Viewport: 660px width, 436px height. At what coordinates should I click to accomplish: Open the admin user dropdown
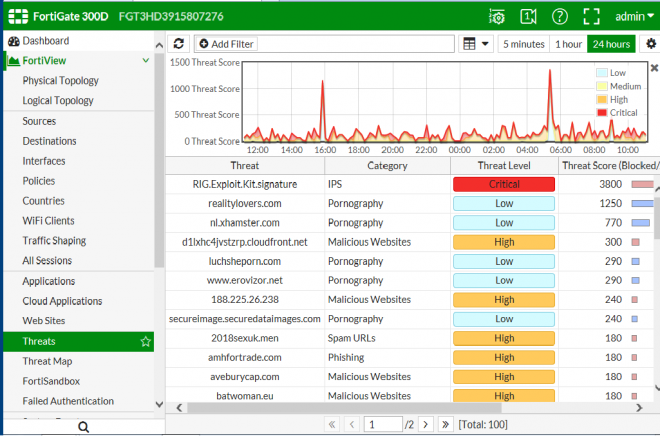[634, 16]
